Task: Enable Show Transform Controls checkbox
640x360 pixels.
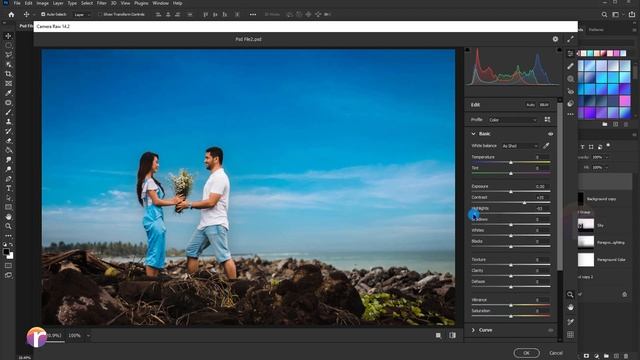Action: [x=99, y=14]
